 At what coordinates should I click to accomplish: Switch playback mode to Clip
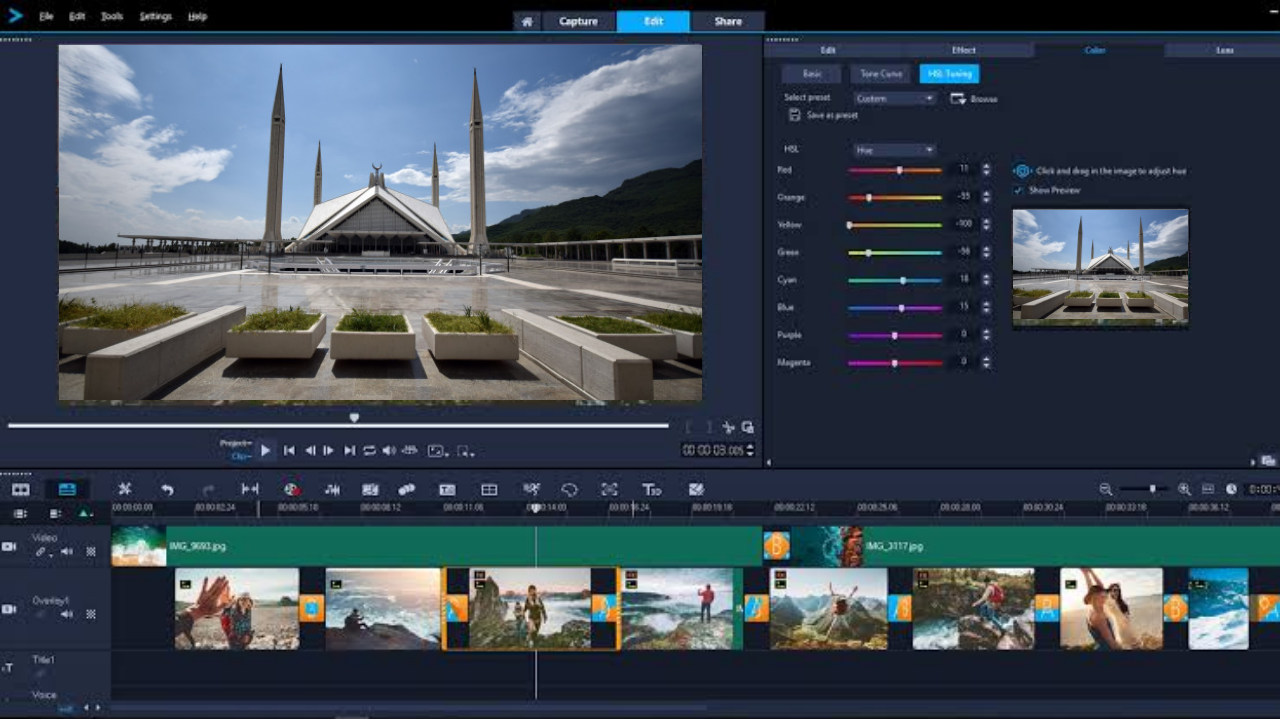241,456
